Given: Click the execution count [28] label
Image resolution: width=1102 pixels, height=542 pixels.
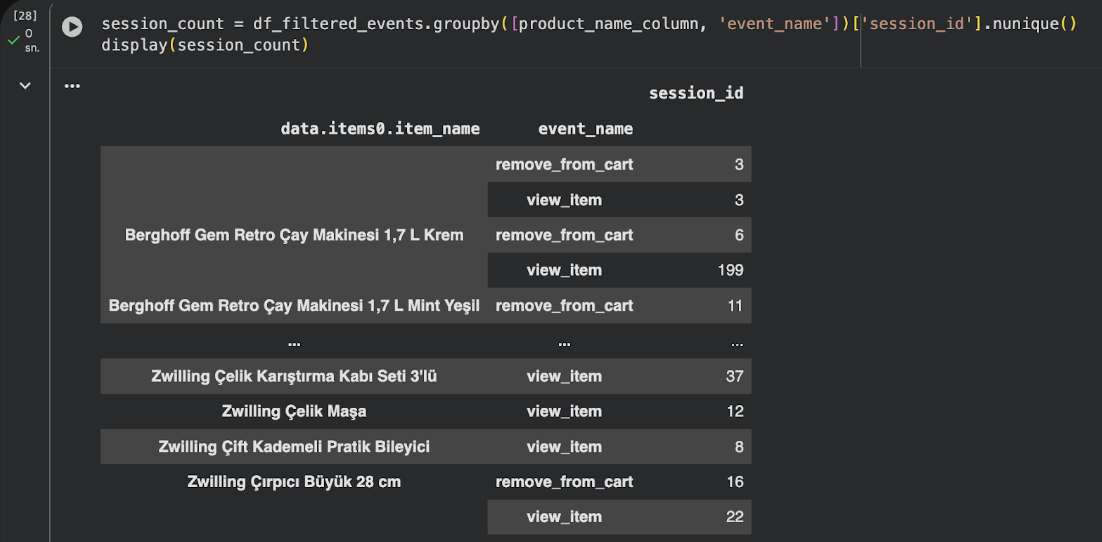Looking at the screenshot, I should pos(26,16).
